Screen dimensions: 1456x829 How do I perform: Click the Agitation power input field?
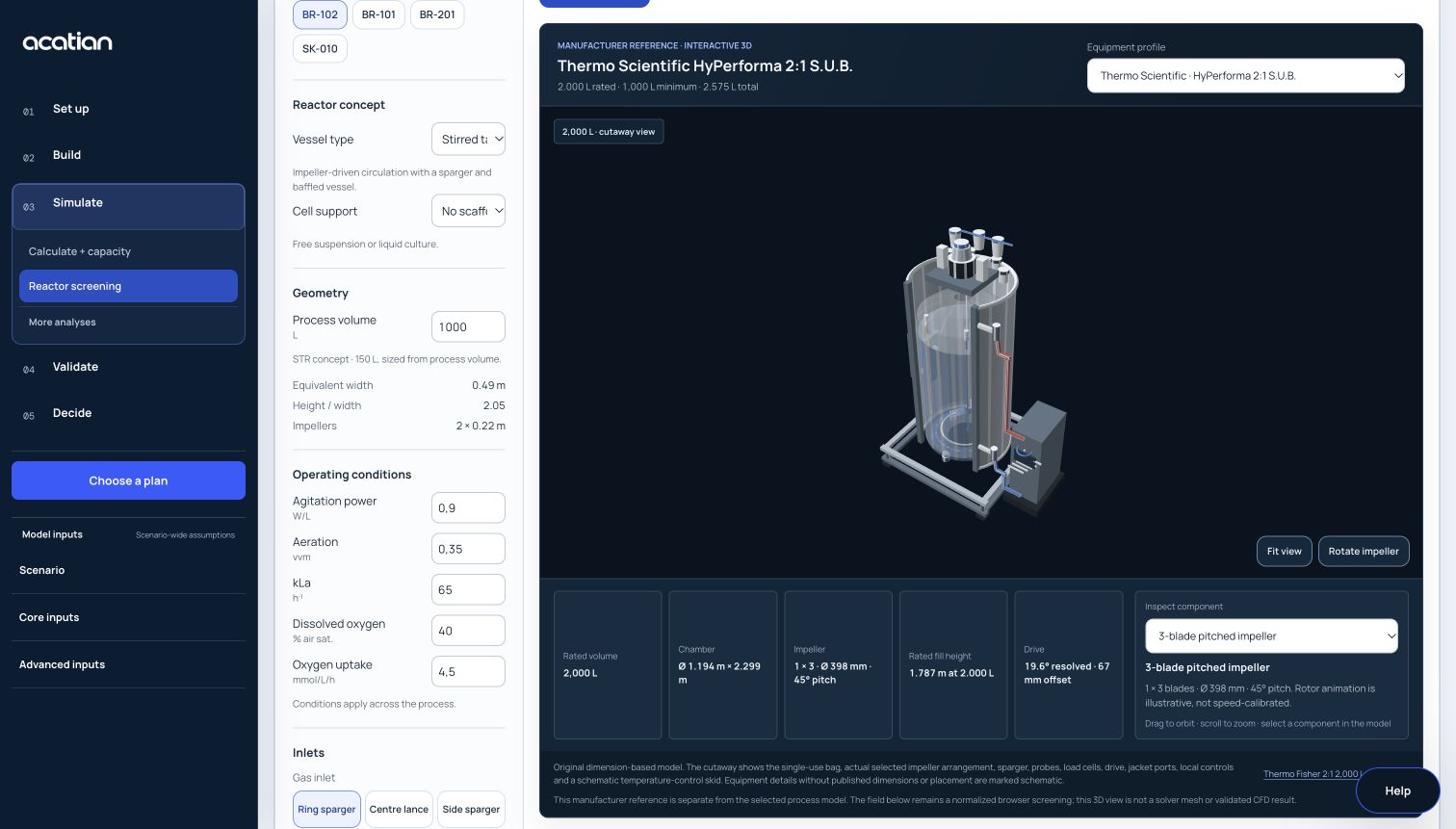tap(468, 507)
